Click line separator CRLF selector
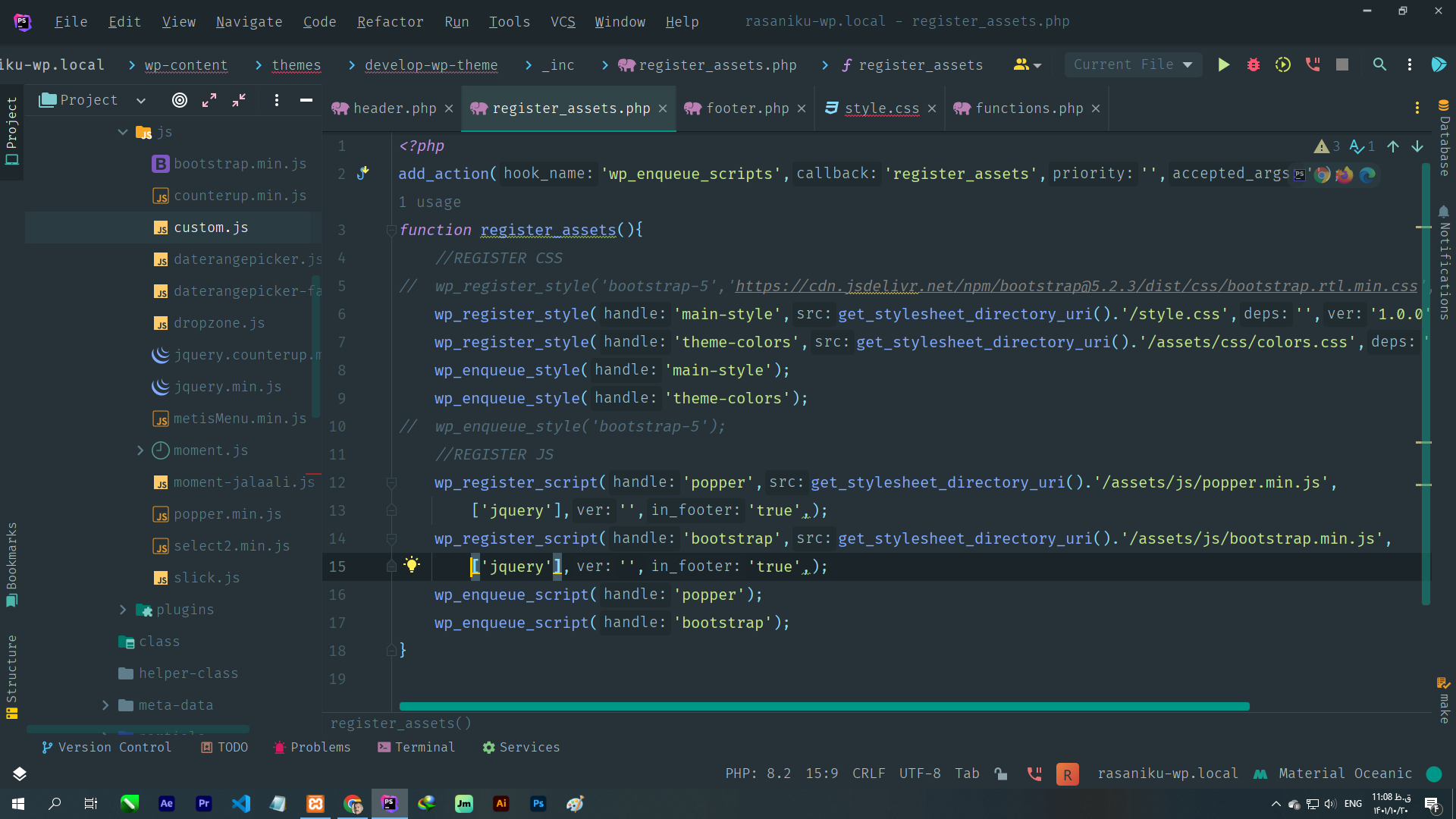 pos(868,773)
